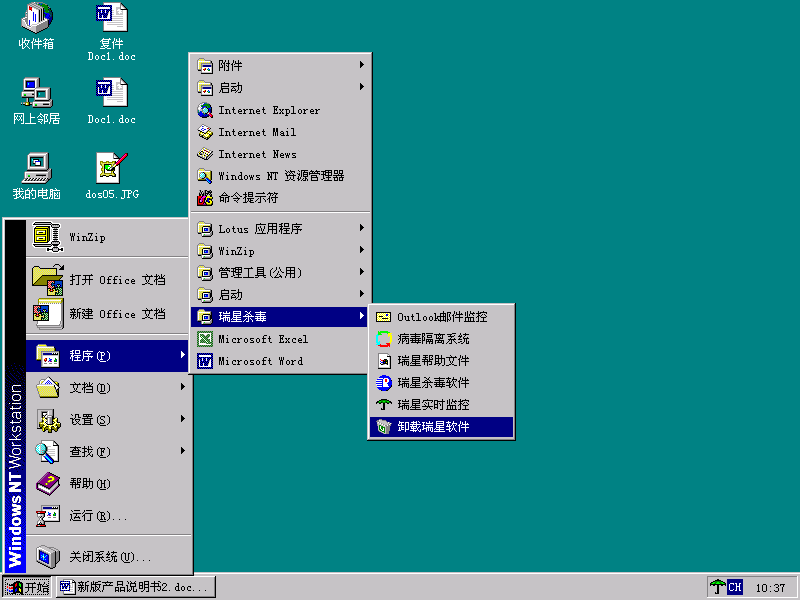Open 病毒隔离系统 quarantine entry

(441, 339)
